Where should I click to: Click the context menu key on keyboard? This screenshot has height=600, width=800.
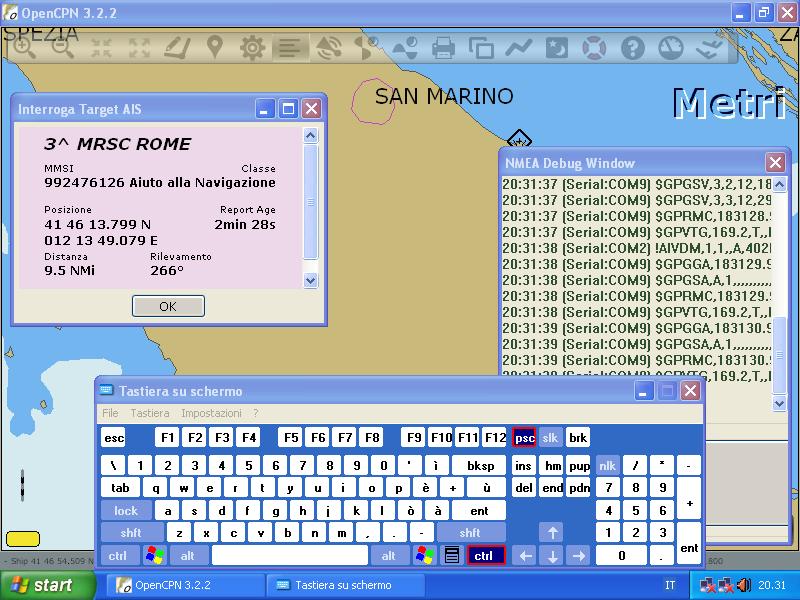coord(452,555)
